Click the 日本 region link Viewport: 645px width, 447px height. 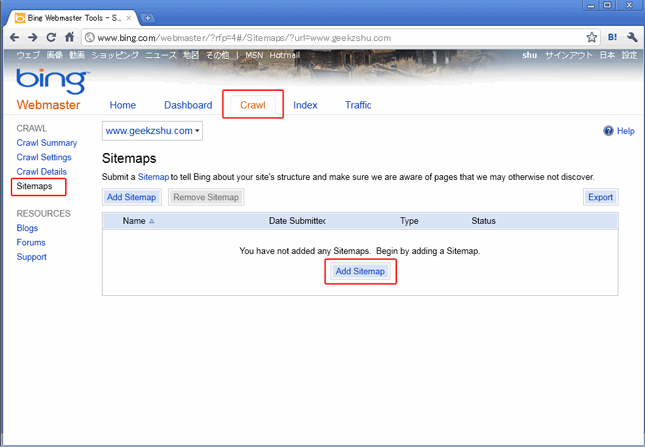[x=607, y=55]
